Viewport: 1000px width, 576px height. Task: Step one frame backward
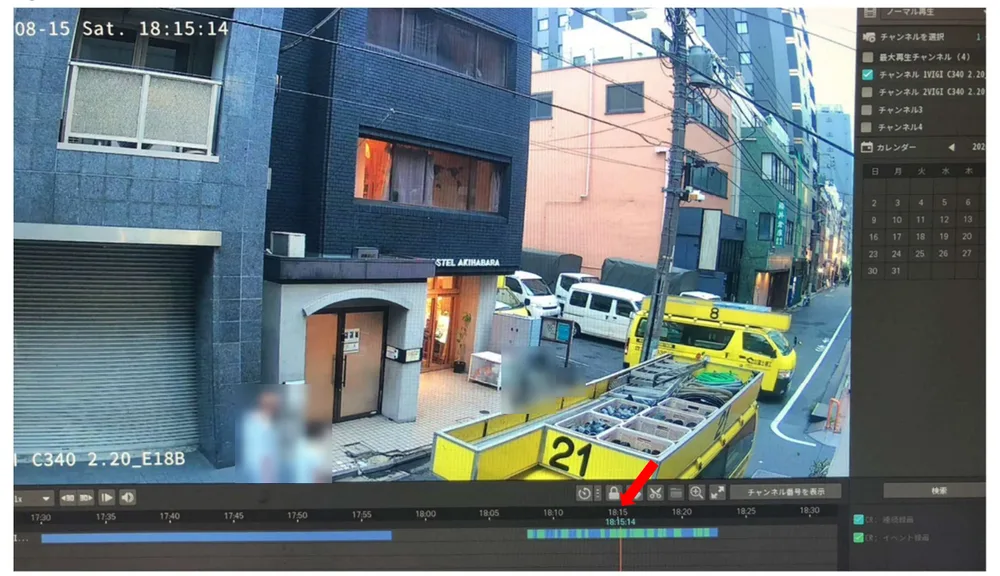point(68,498)
